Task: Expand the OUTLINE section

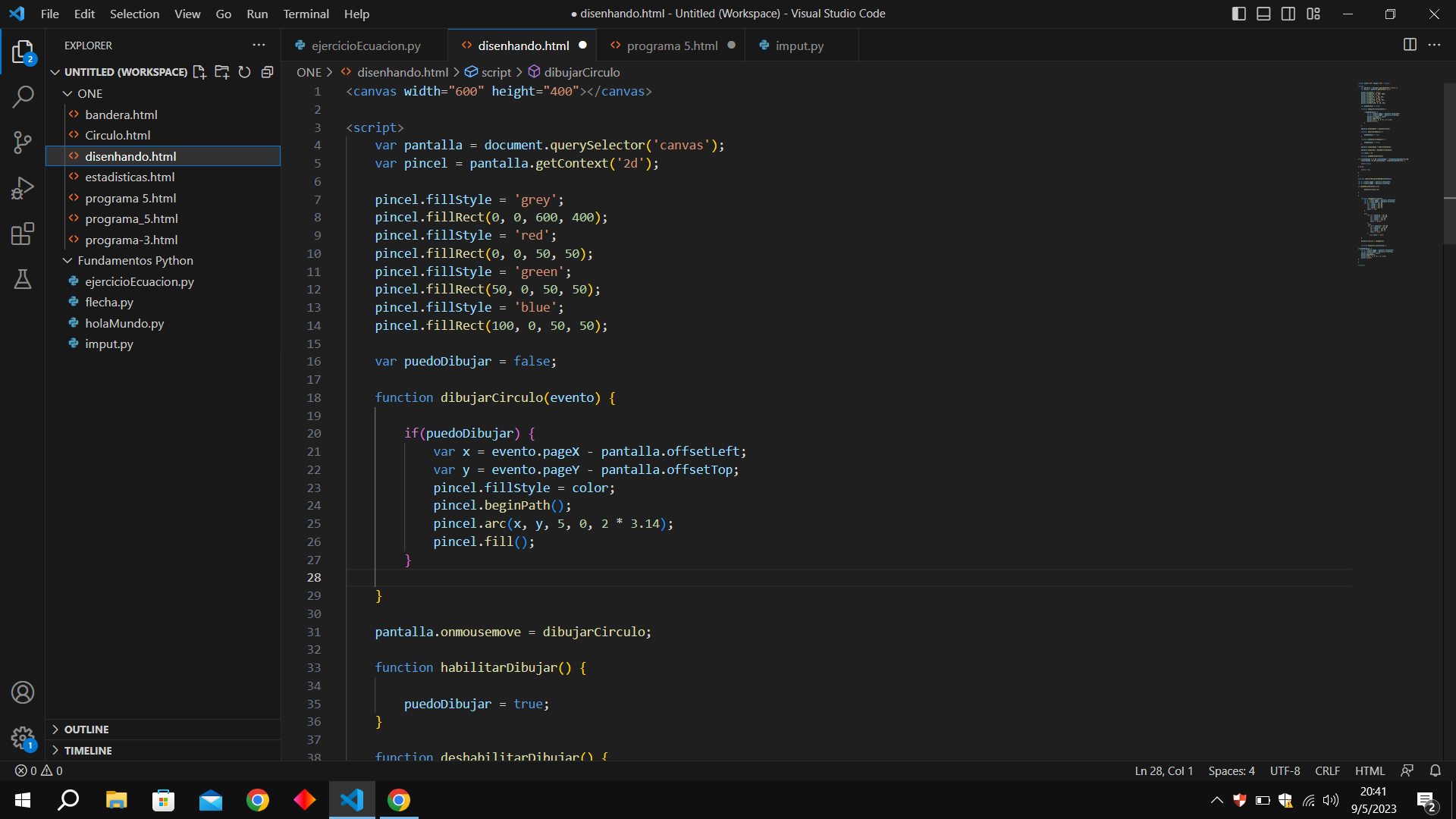Action: [x=86, y=730]
